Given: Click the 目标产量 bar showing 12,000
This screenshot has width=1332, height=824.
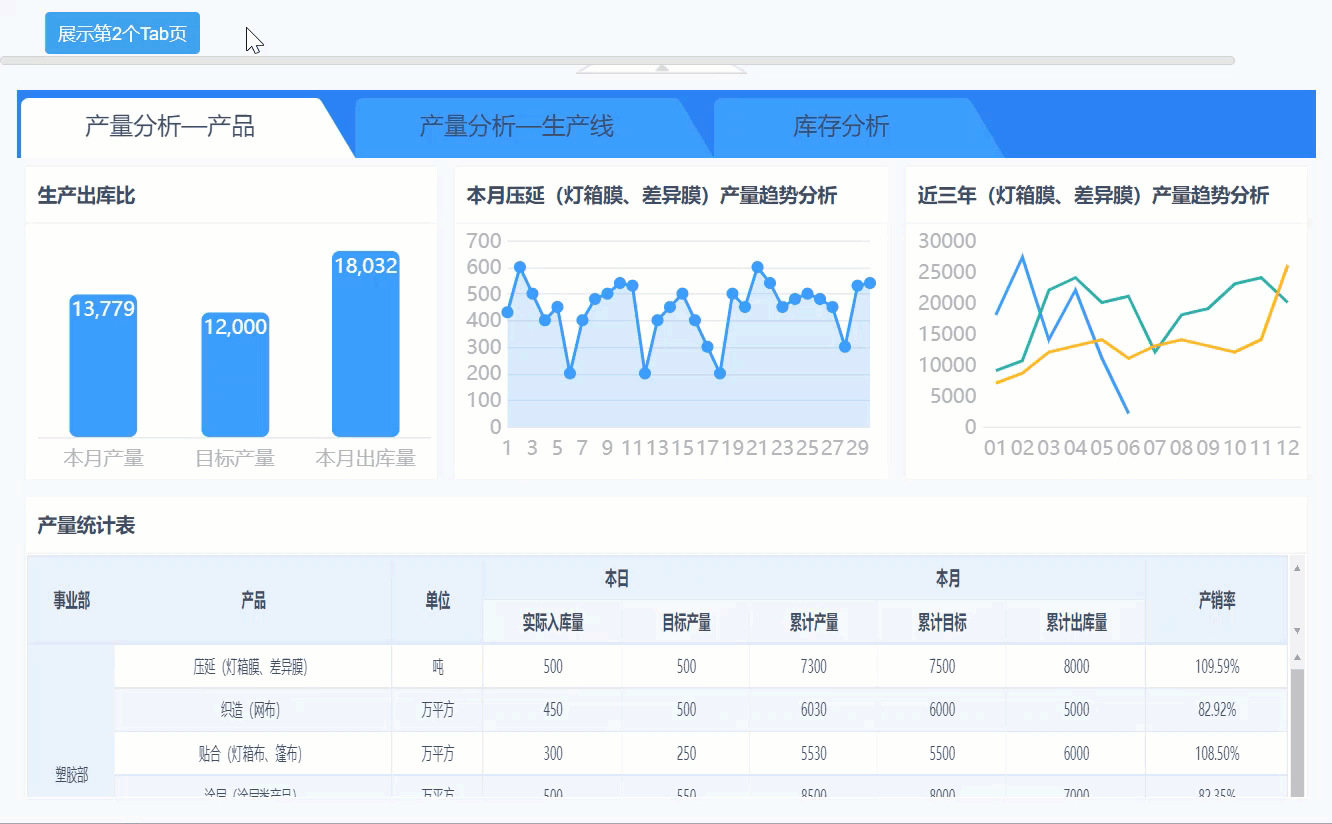Looking at the screenshot, I should (235, 374).
